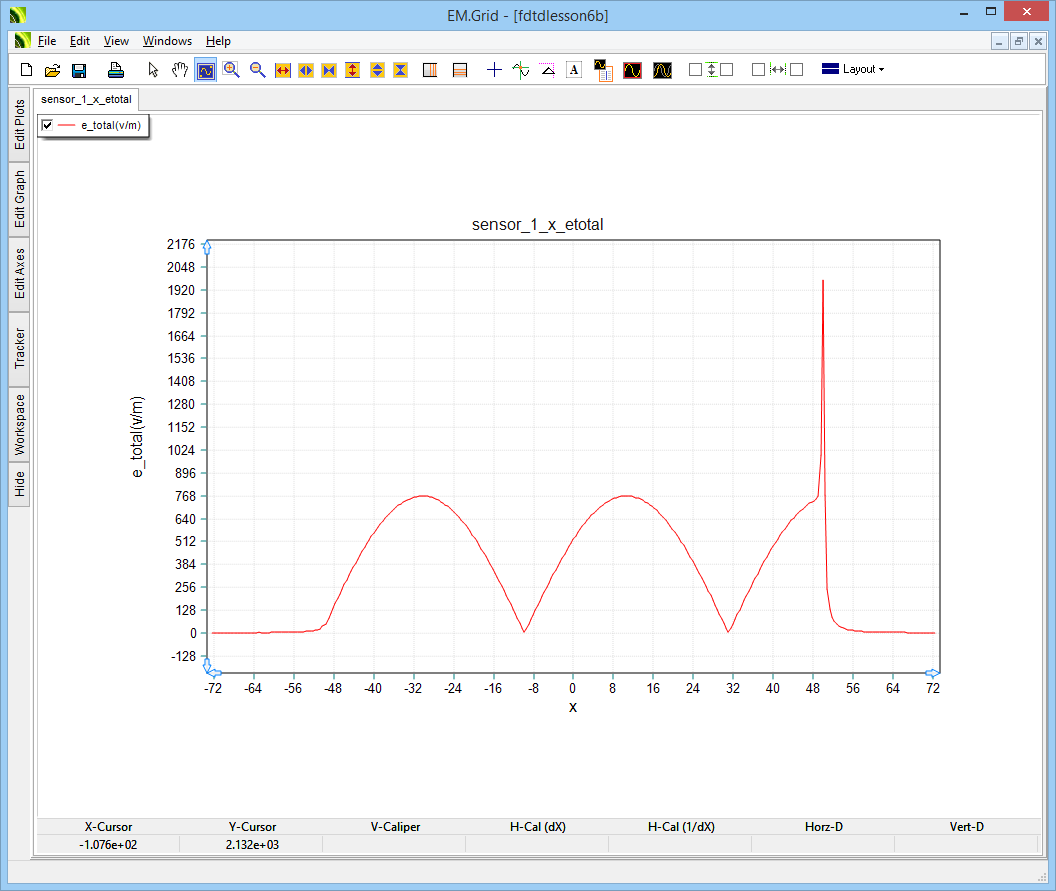This screenshot has width=1056, height=891.
Task: Open a file with folder icon
Action: 53,70
